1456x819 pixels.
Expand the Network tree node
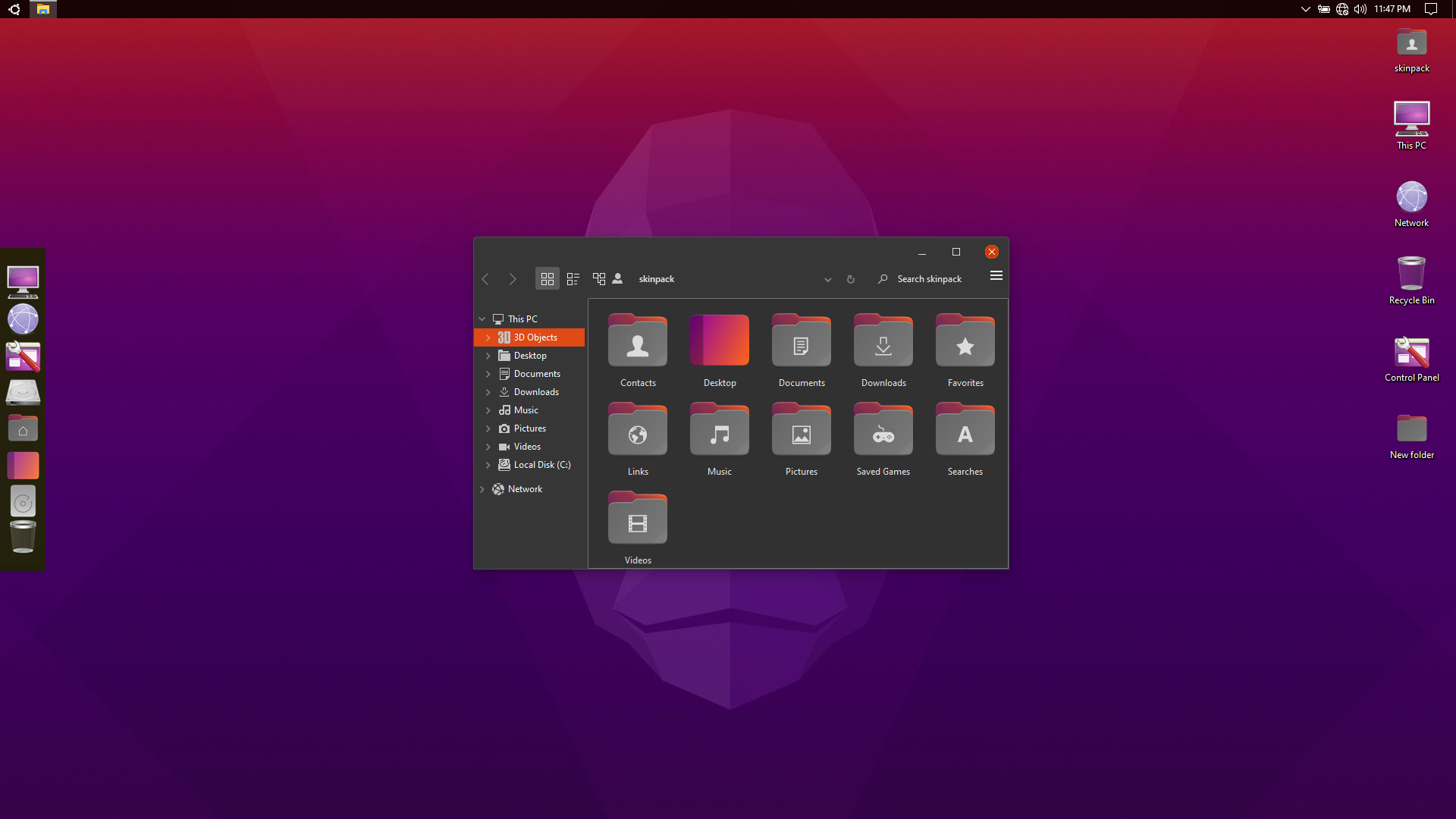click(x=482, y=489)
